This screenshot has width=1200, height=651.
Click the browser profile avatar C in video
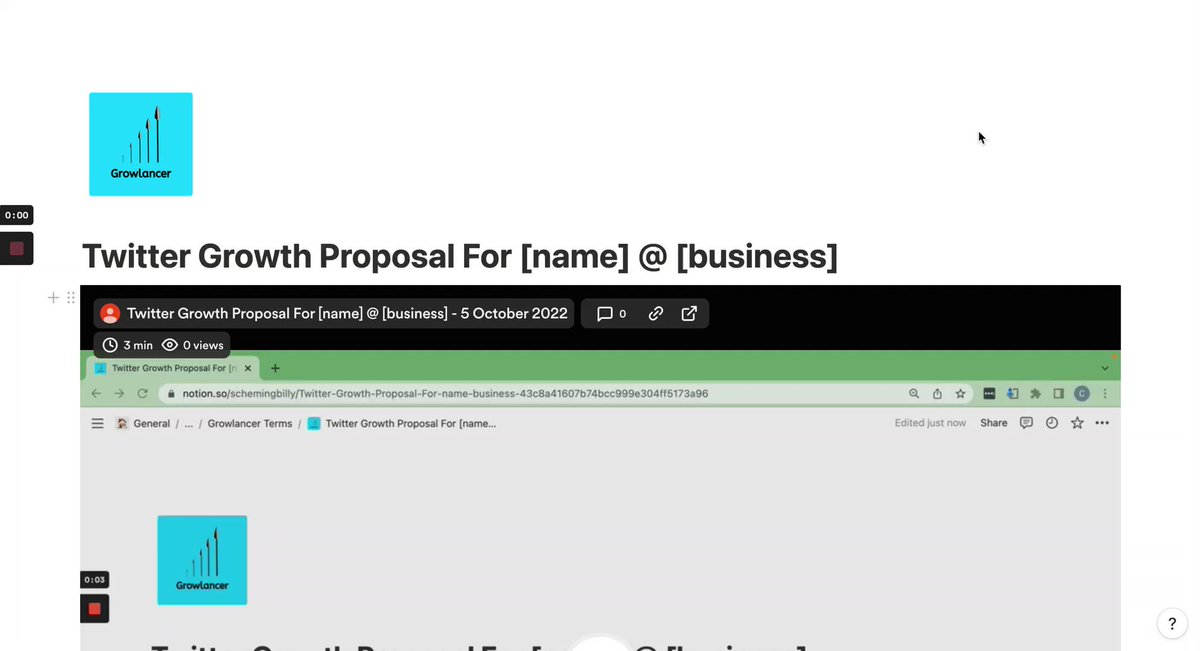[1081, 394]
